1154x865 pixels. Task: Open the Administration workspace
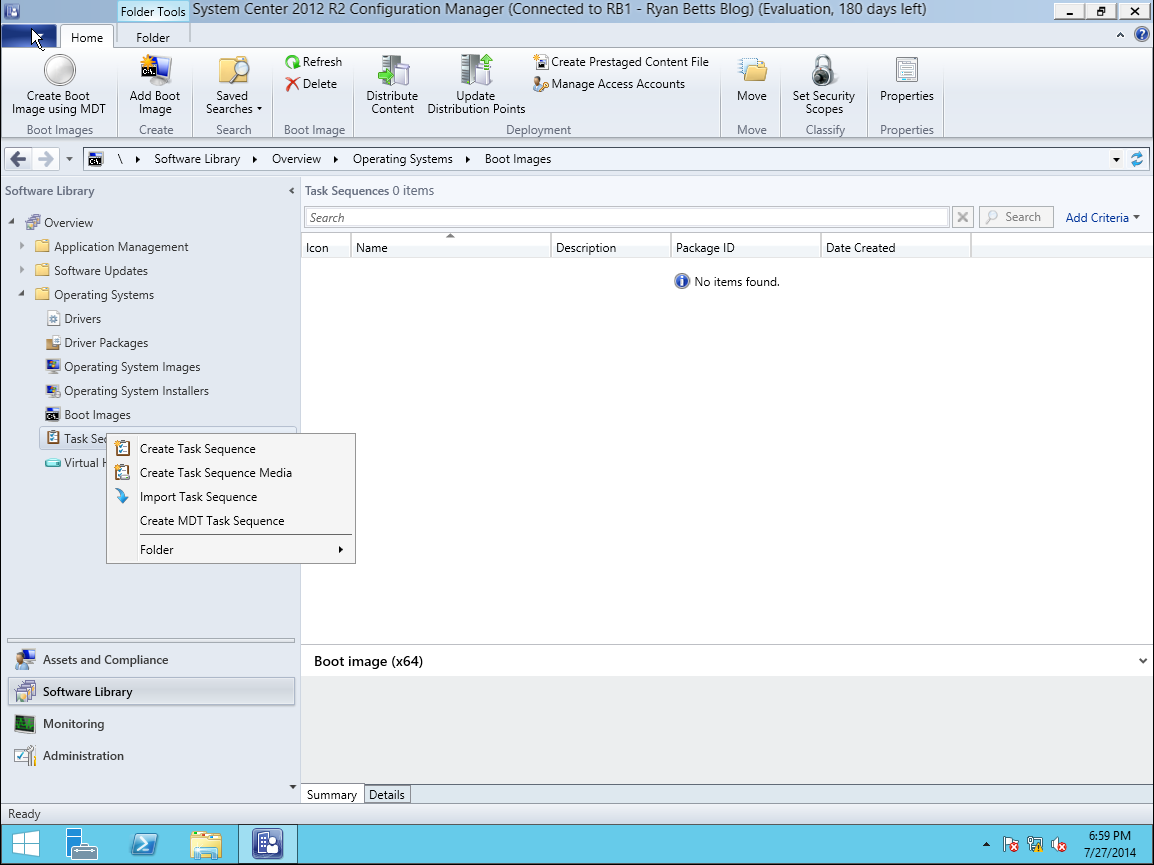click(151, 755)
